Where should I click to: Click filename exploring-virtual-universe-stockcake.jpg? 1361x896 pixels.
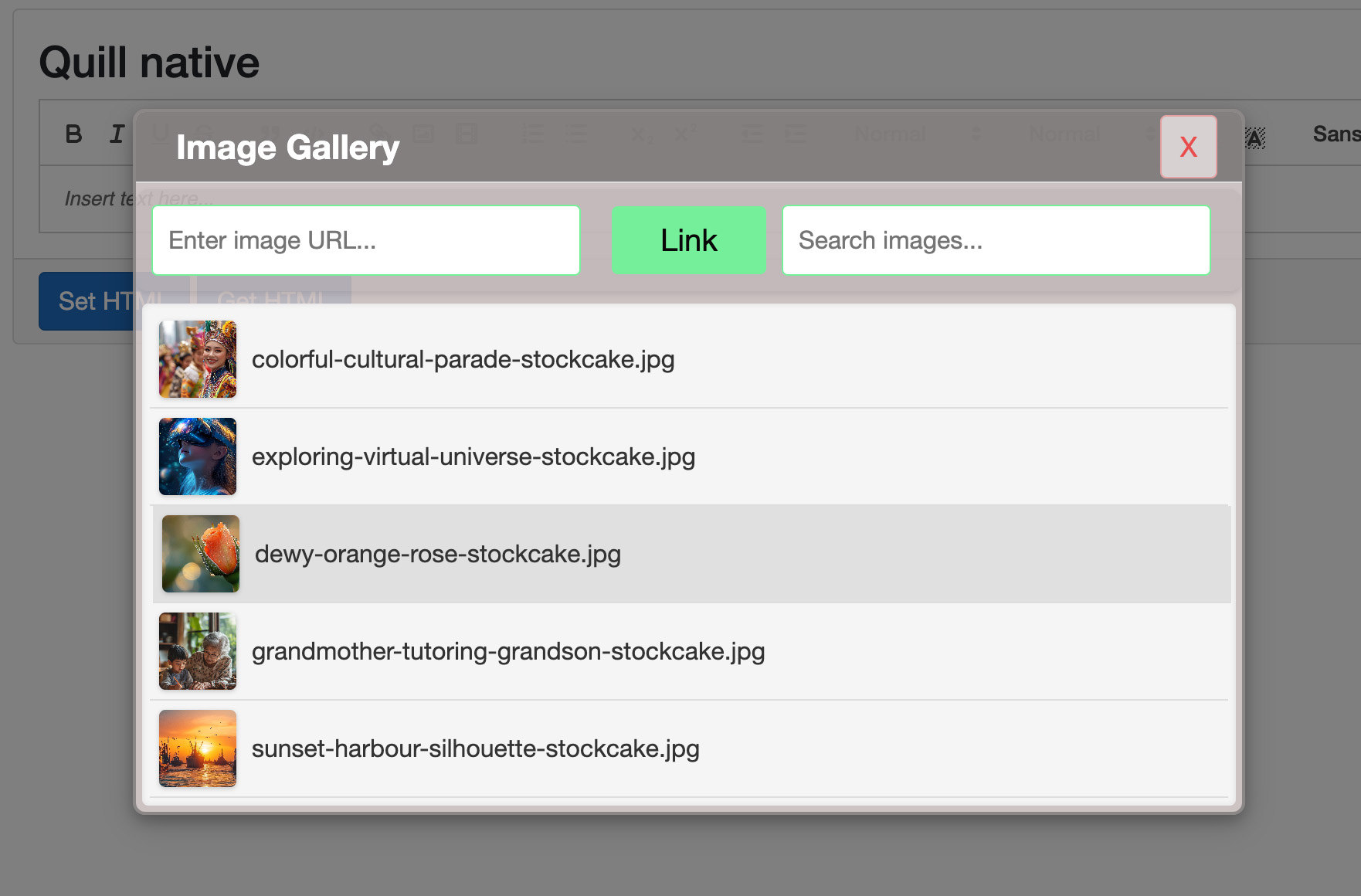pyautogui.click(x=473, y=456)
